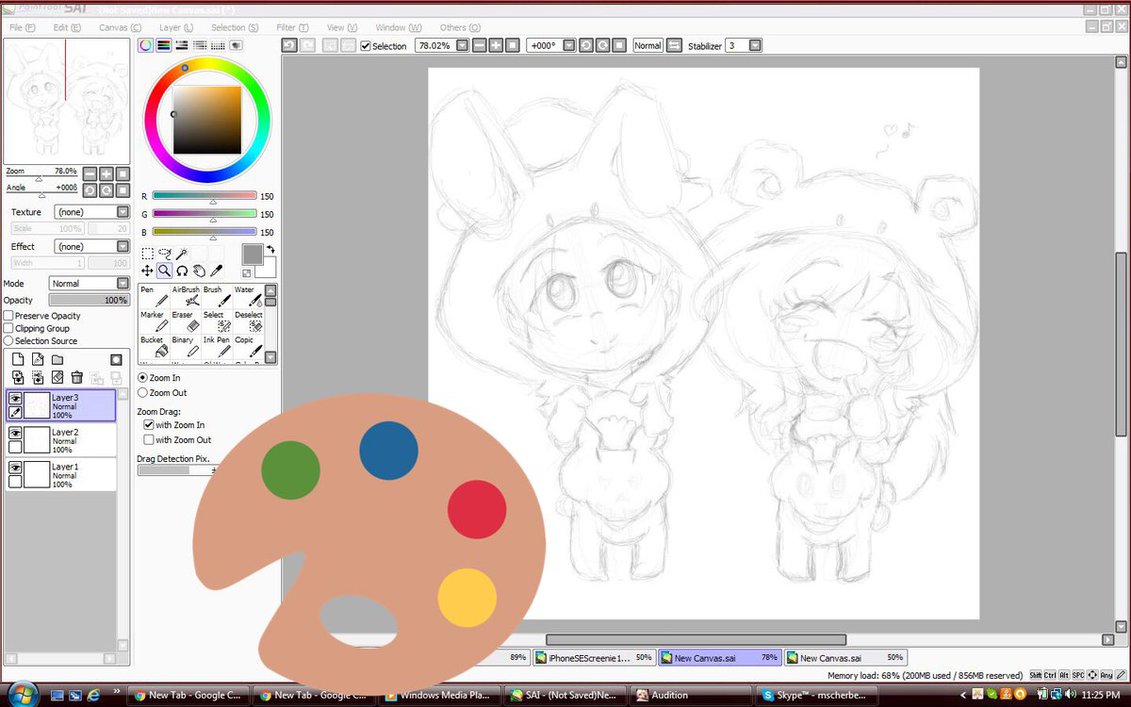1131x707 pixels.
Task: Select the Binary pen tool
Action: (x=185, y=346)
